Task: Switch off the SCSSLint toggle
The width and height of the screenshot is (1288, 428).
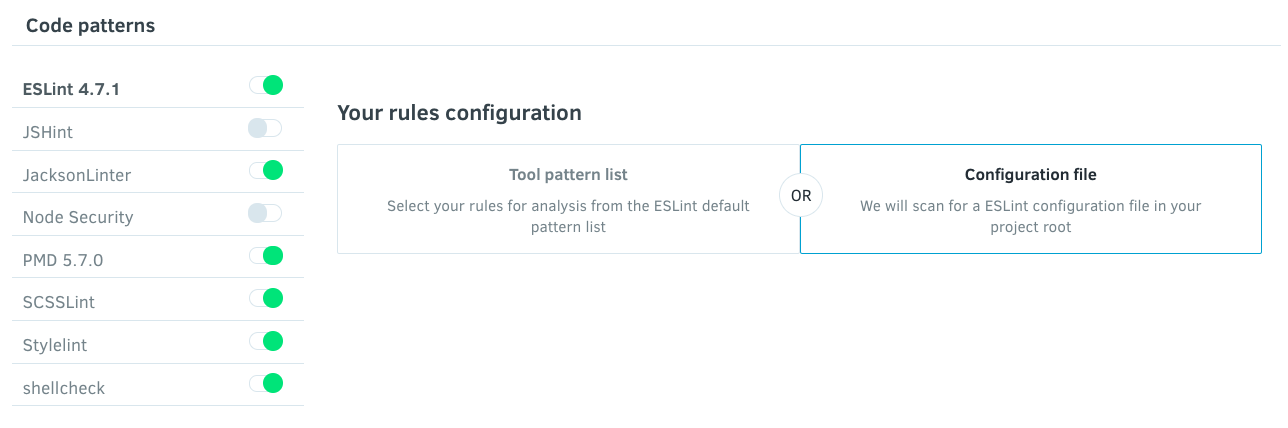Action: [x=266, y=298]
